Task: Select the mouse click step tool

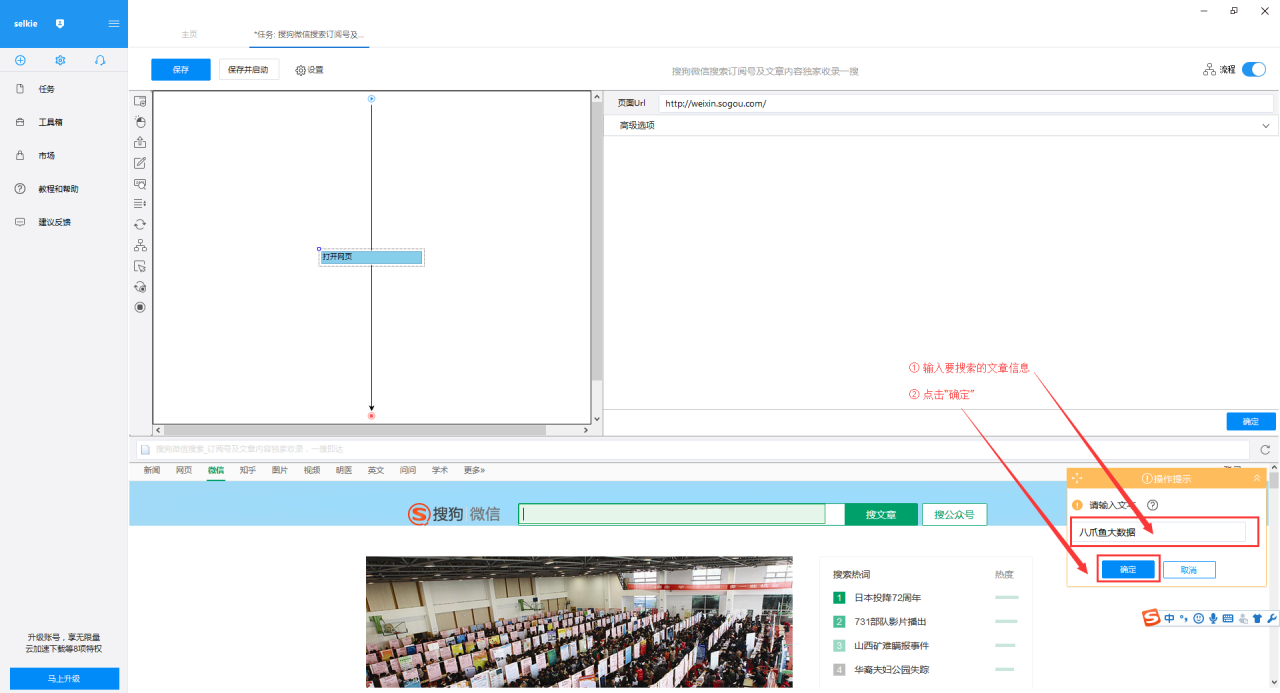Action: [140, 122]
